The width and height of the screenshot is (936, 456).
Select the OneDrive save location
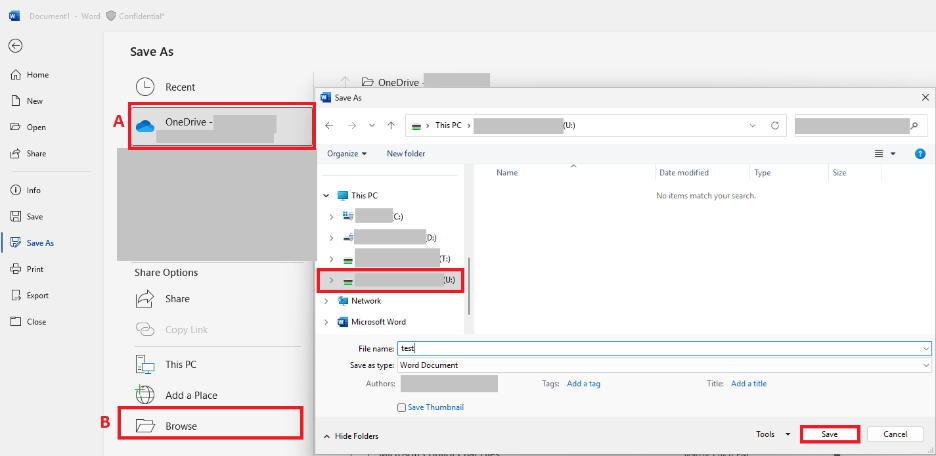point(221,126)
